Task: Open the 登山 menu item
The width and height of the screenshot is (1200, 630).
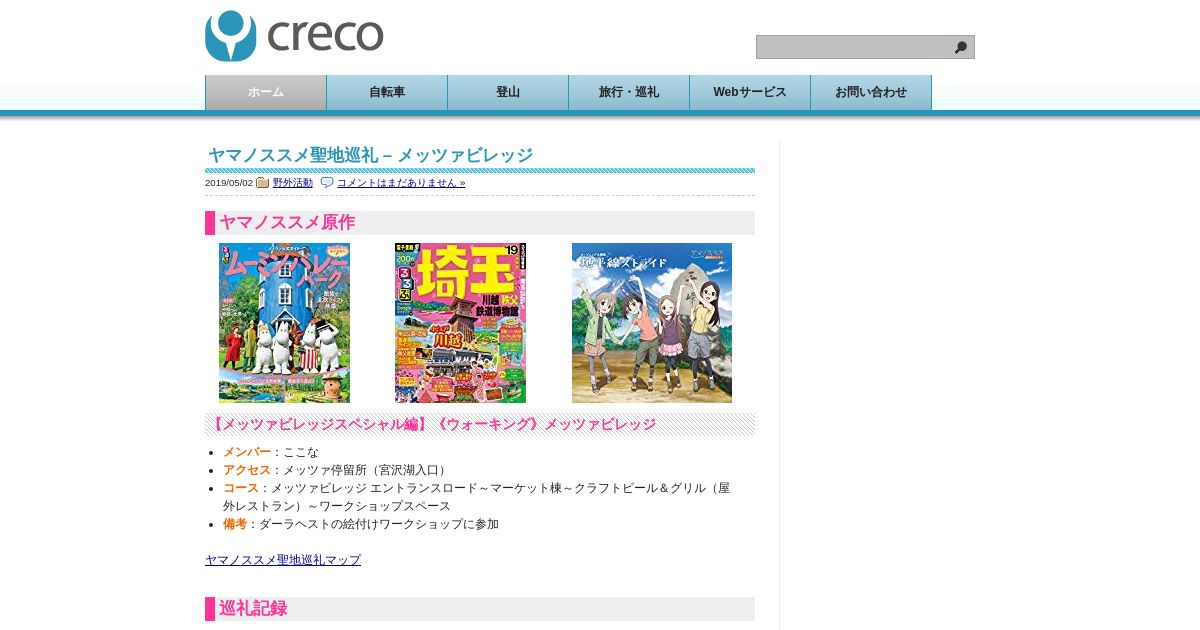Action: pos(508,92)
